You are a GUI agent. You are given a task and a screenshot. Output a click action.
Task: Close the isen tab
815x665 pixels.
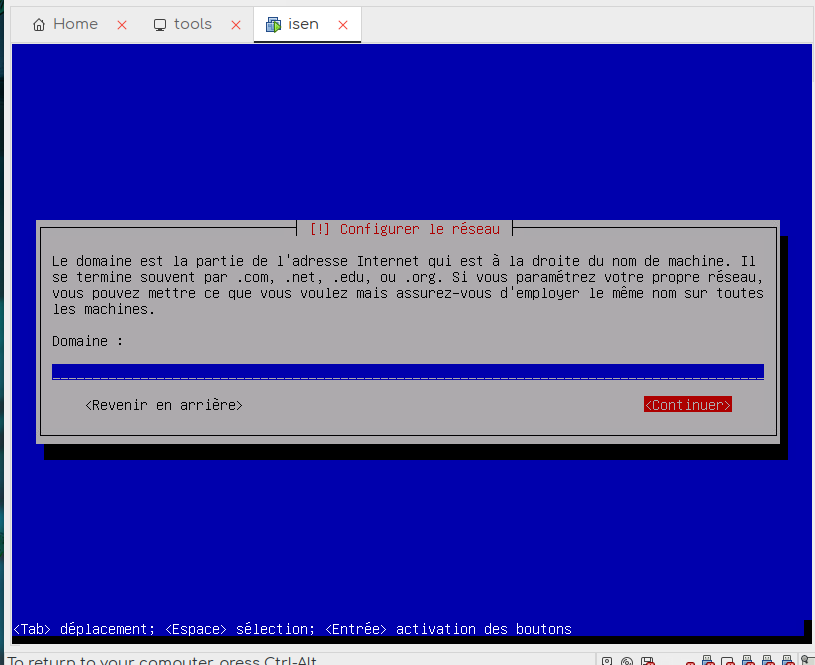point(343,25)
